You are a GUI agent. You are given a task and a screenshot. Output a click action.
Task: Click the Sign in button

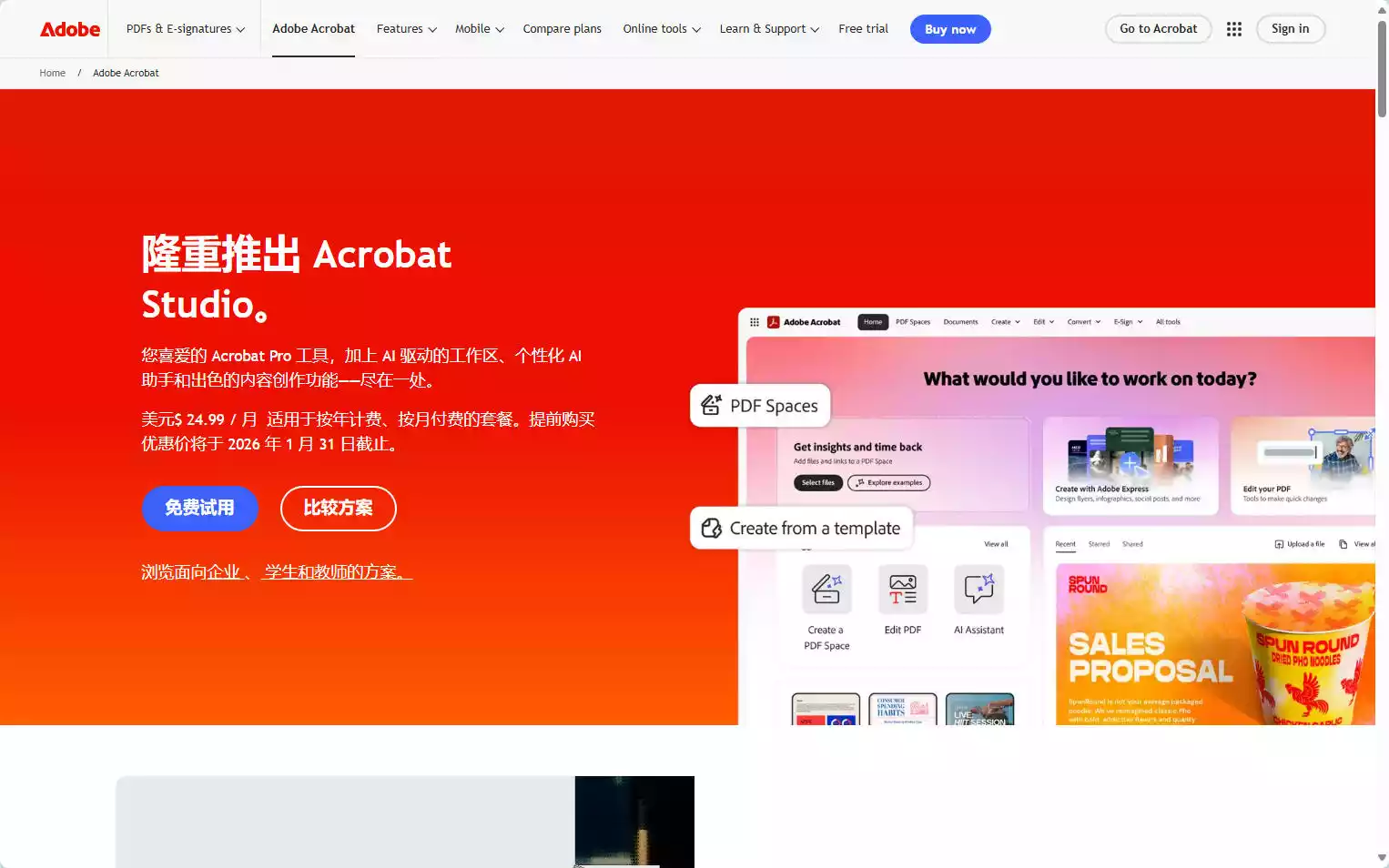click(x=1291, y=29)
